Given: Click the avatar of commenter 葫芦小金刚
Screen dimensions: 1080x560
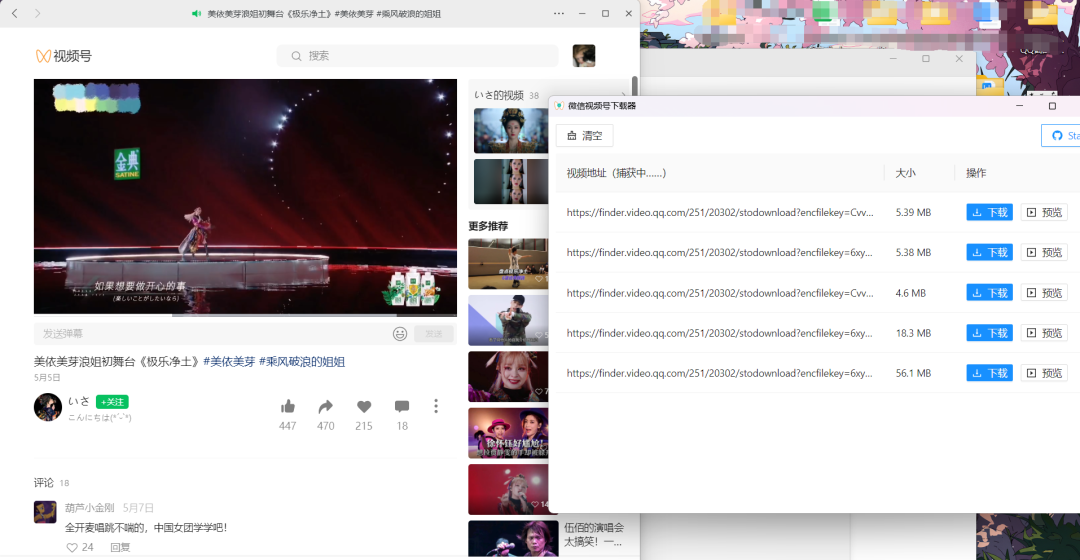Looking at the screenshot, I should pos(45,512).
